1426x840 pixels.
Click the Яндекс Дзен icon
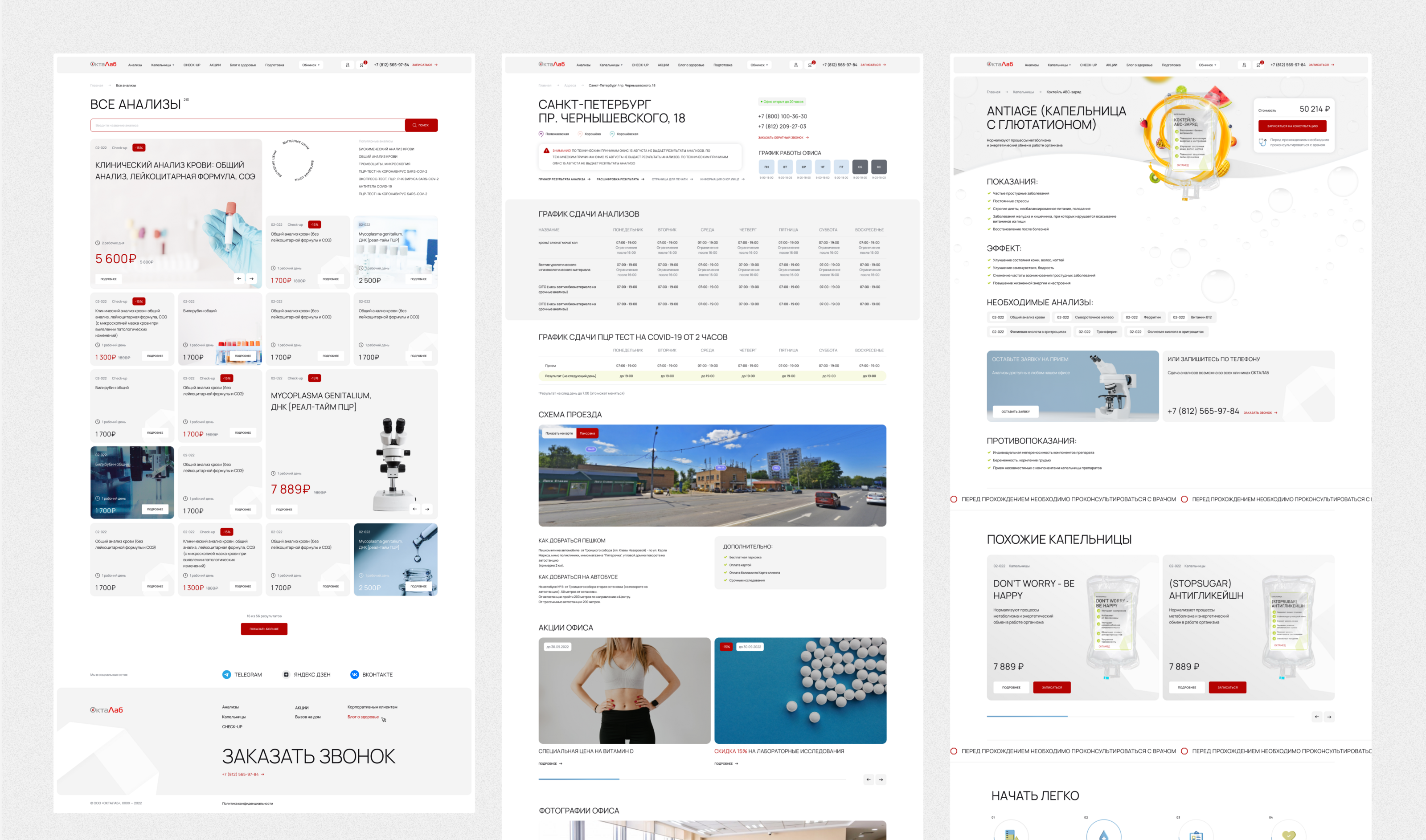point(286,674)
